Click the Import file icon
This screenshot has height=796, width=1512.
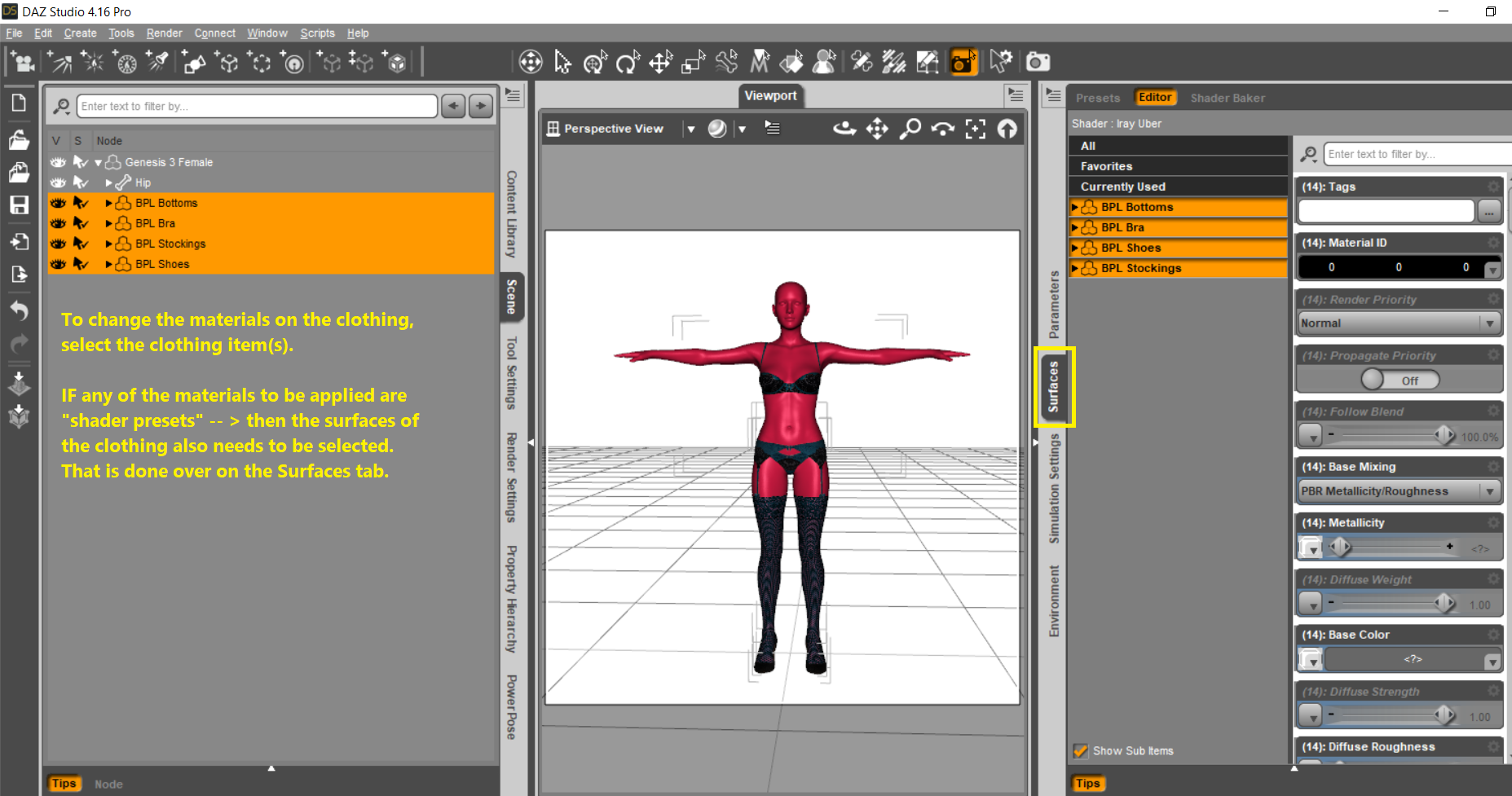pyautogui.click(x=19, y=241)
